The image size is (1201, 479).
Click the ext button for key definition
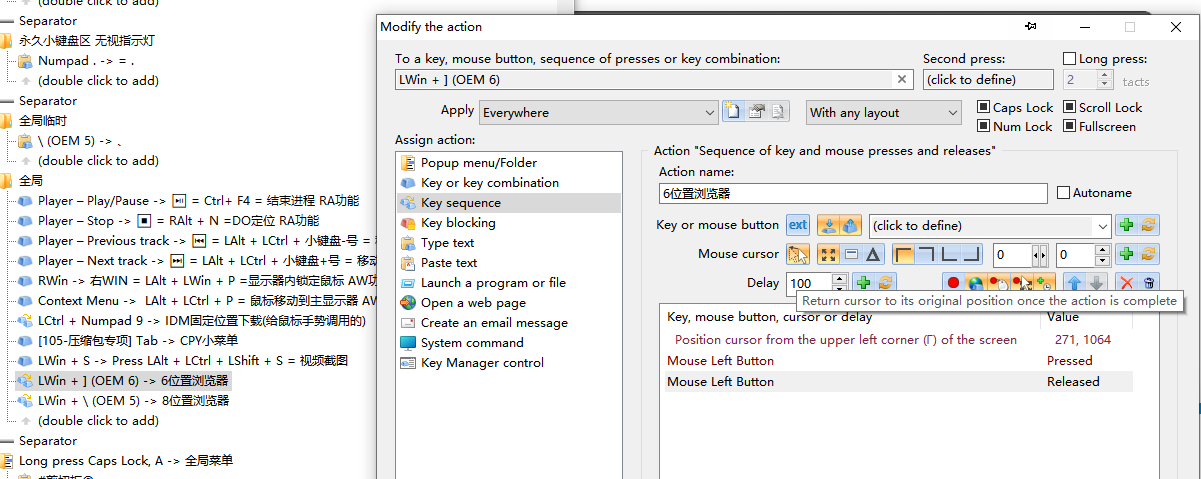(x=798, y=225)
